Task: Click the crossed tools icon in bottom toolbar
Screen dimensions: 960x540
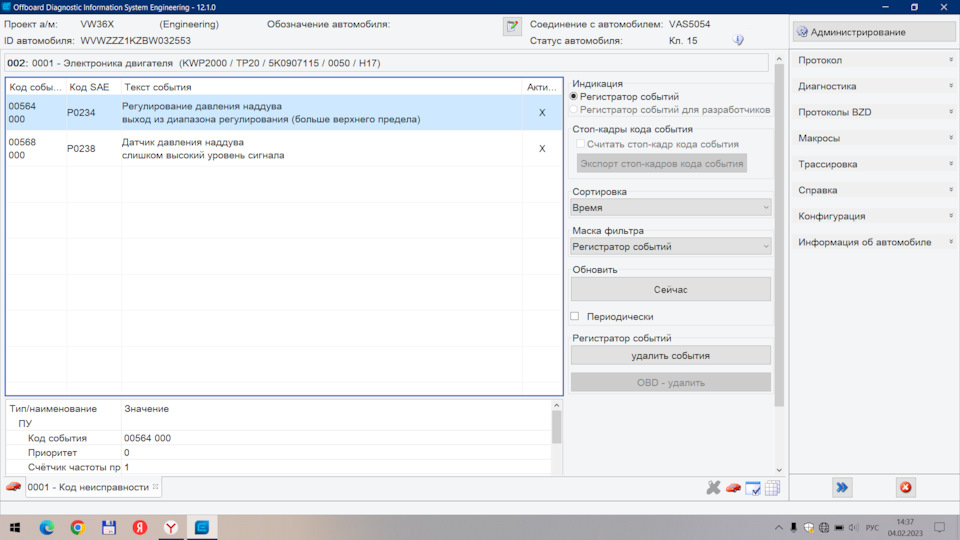Action: [x=713, y=487]
